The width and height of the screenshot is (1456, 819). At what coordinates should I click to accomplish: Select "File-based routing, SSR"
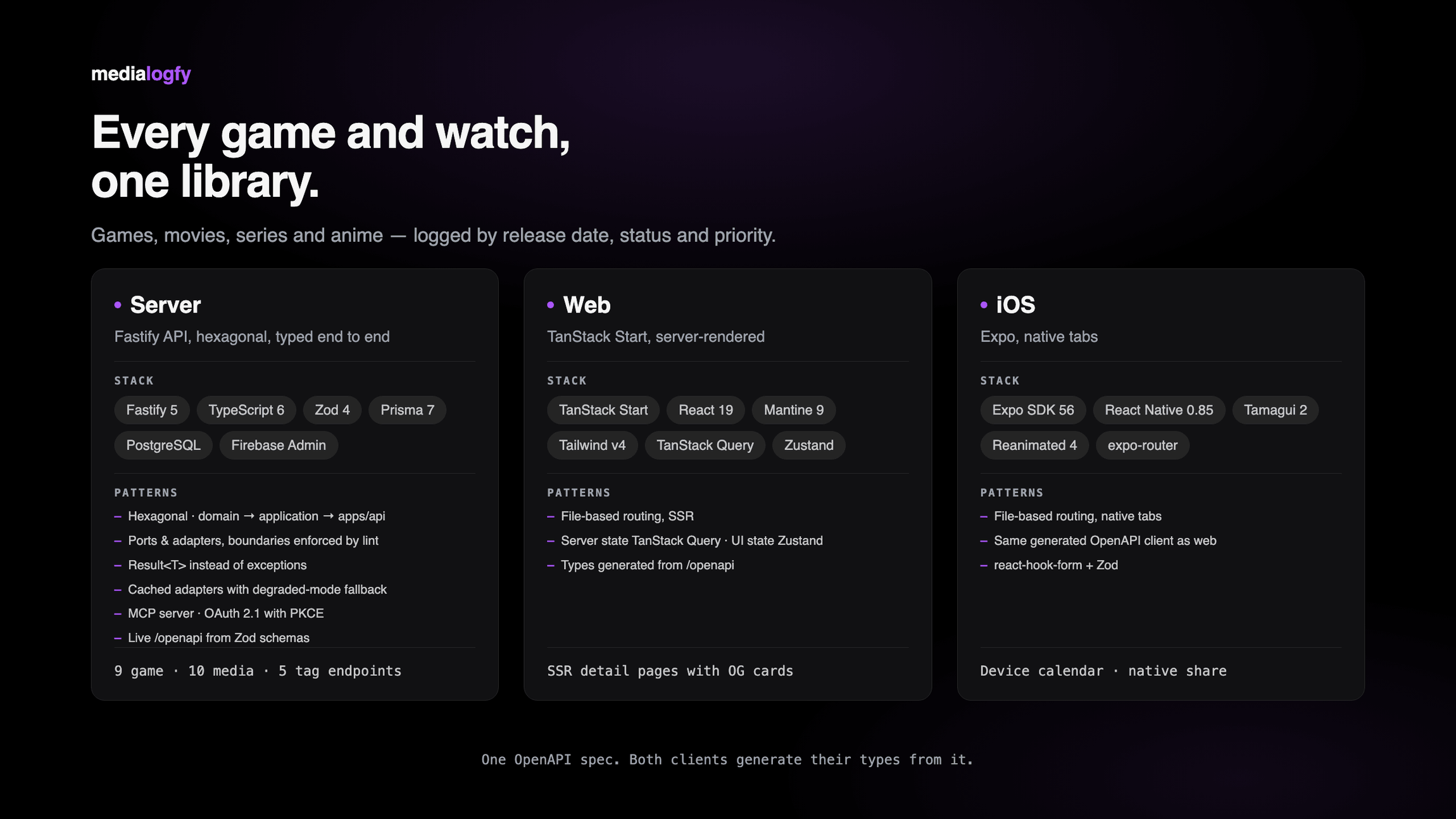[627, 516]
